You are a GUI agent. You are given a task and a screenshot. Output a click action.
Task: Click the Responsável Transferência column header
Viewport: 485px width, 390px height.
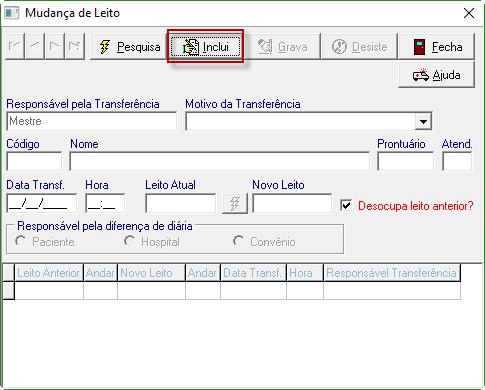(x=392, y=273)
